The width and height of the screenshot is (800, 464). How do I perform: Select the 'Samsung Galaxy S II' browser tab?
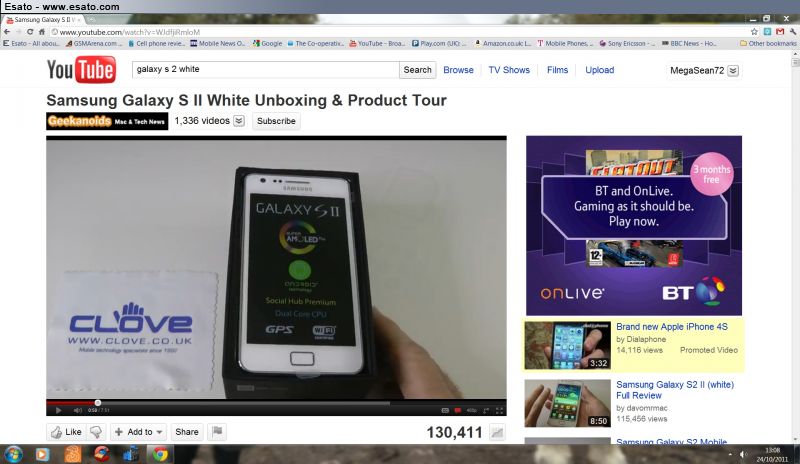(x=42, y=19)
